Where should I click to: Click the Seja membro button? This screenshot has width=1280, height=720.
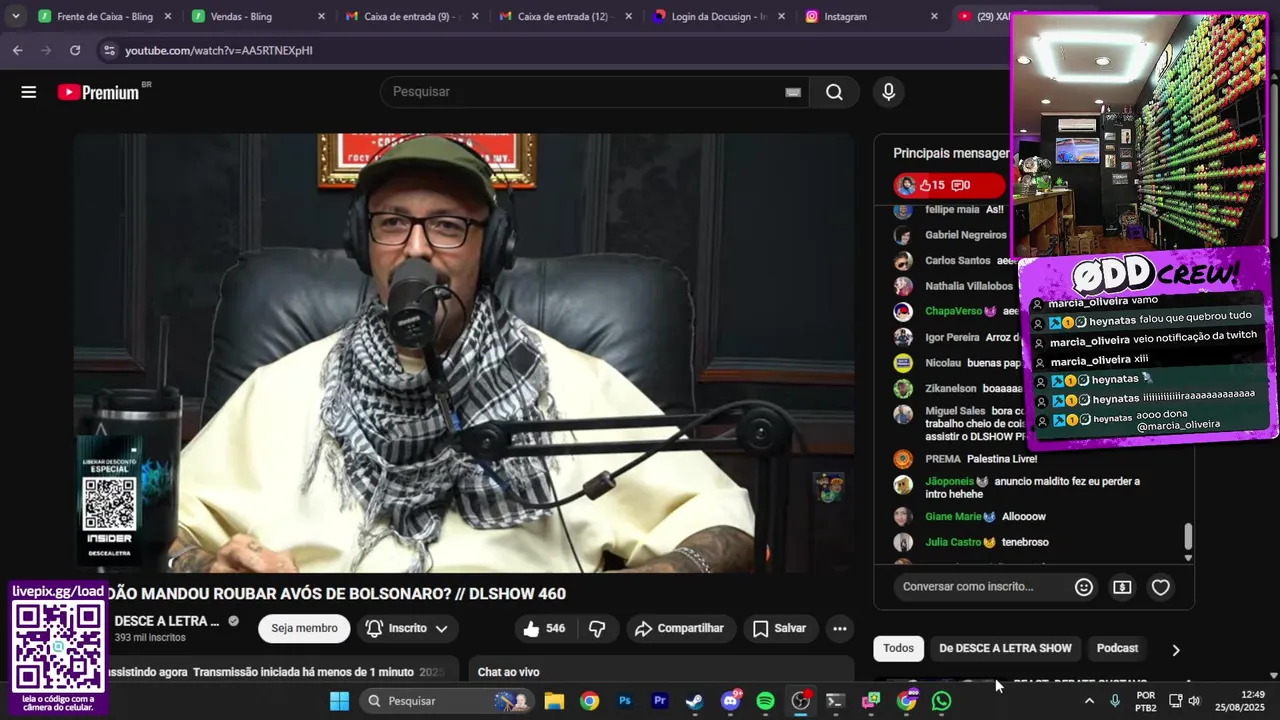point(304,628)
